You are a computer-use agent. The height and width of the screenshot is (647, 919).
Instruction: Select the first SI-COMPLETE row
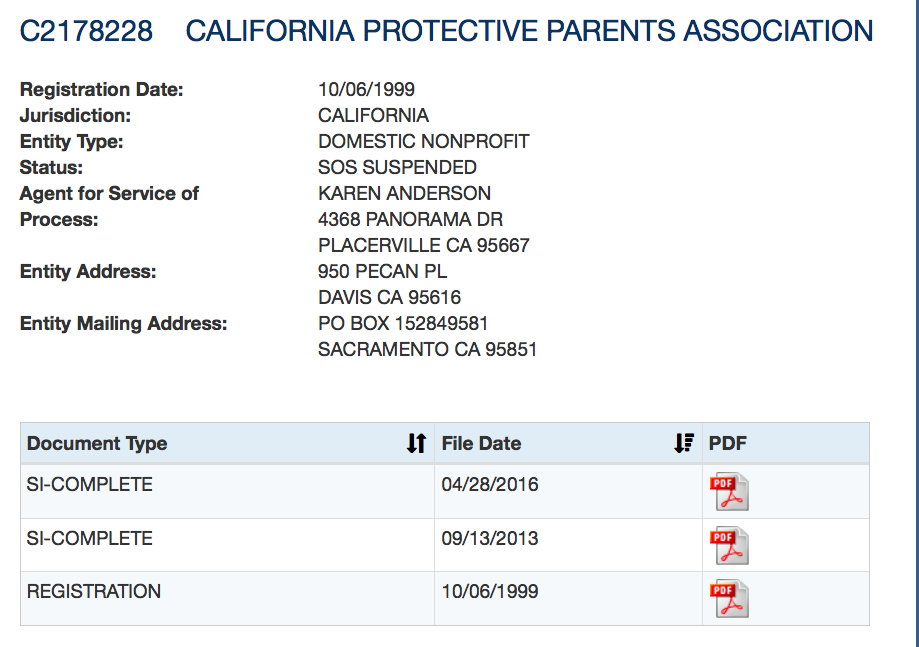(x=90, y=485)
